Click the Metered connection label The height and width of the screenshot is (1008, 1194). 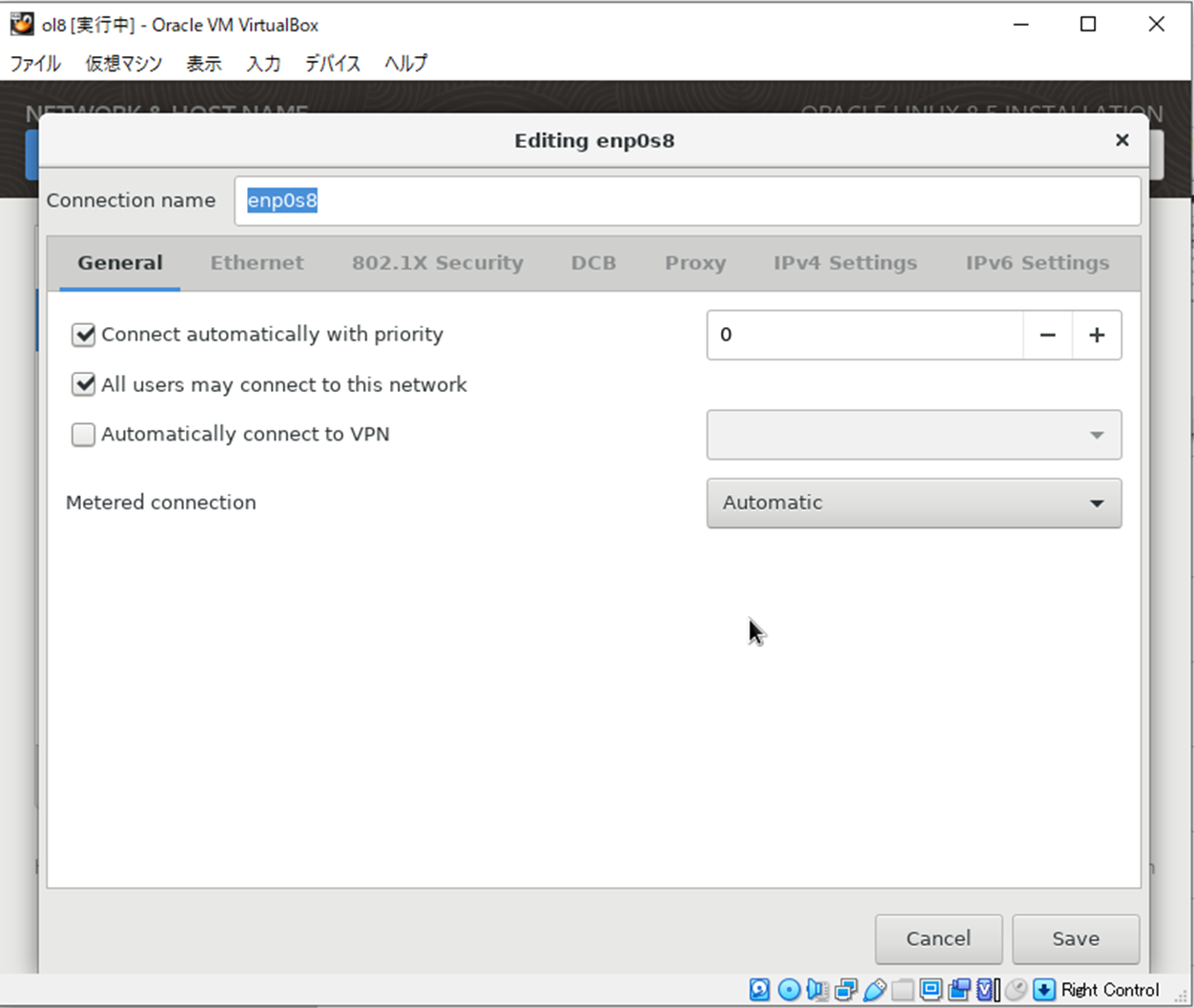tap(161, 503)
